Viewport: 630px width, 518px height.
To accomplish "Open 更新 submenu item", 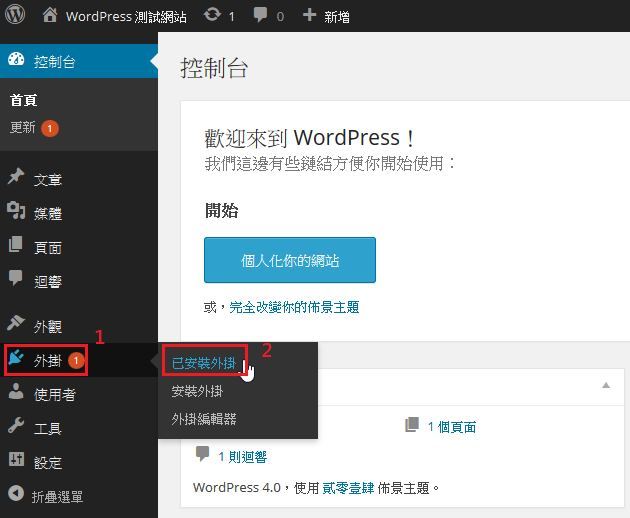I will point(22,127).
